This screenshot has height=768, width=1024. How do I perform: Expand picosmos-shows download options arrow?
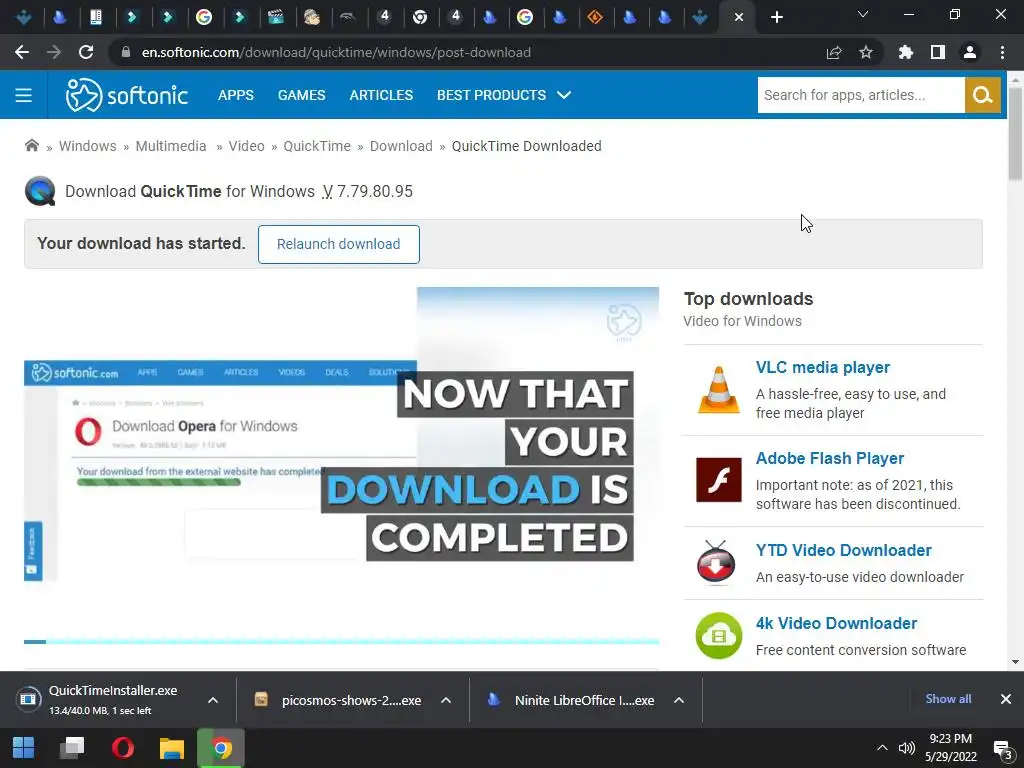tap(446, 700)
